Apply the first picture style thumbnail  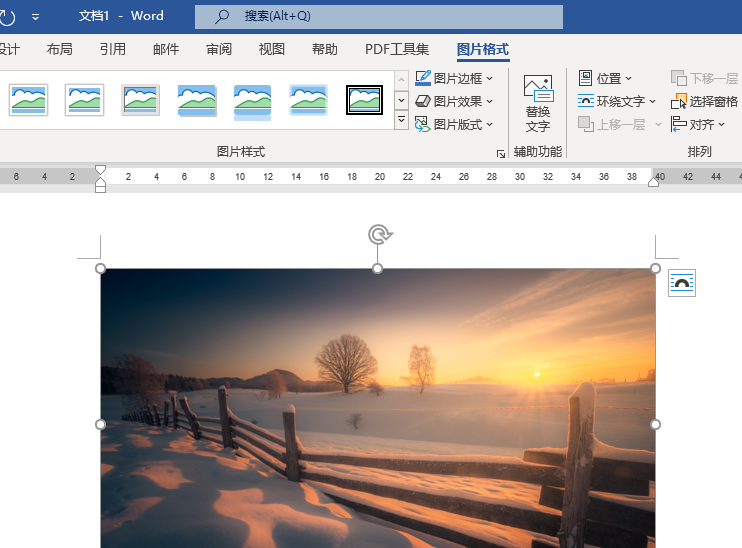pyautogui.click(x=28, y=100)
